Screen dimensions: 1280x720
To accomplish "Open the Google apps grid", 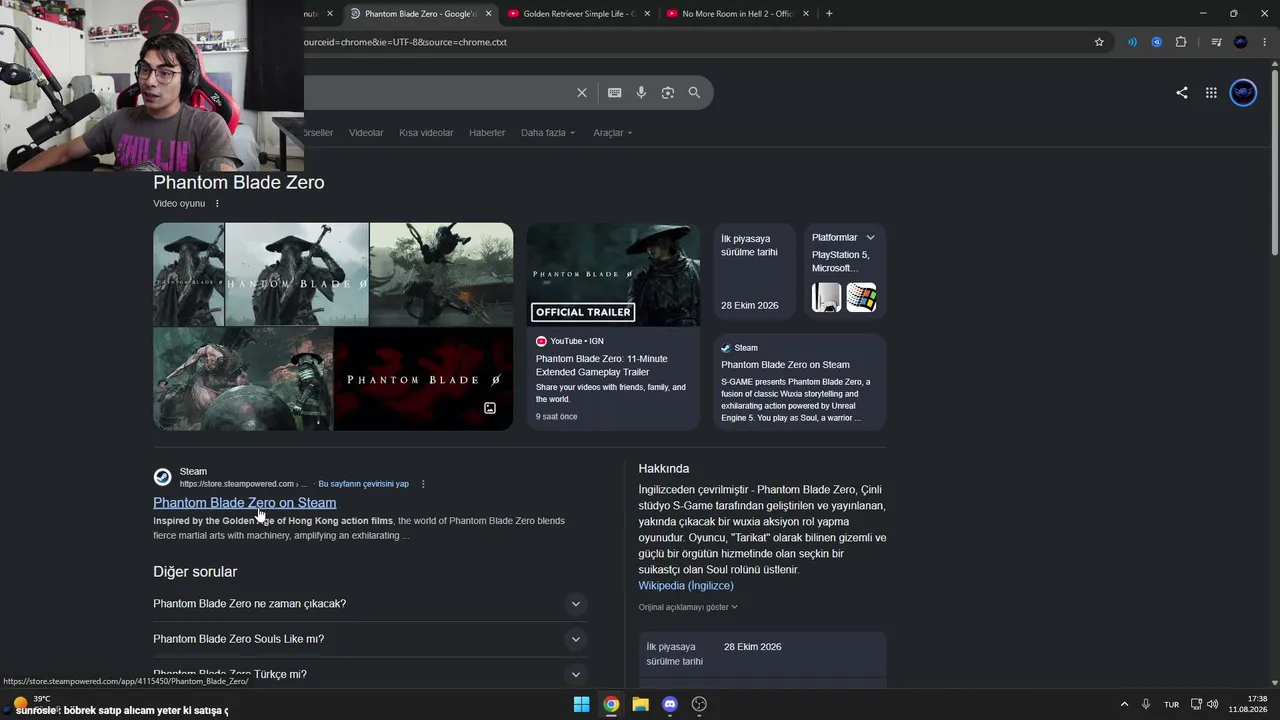I will click(x=1211, y=93).
